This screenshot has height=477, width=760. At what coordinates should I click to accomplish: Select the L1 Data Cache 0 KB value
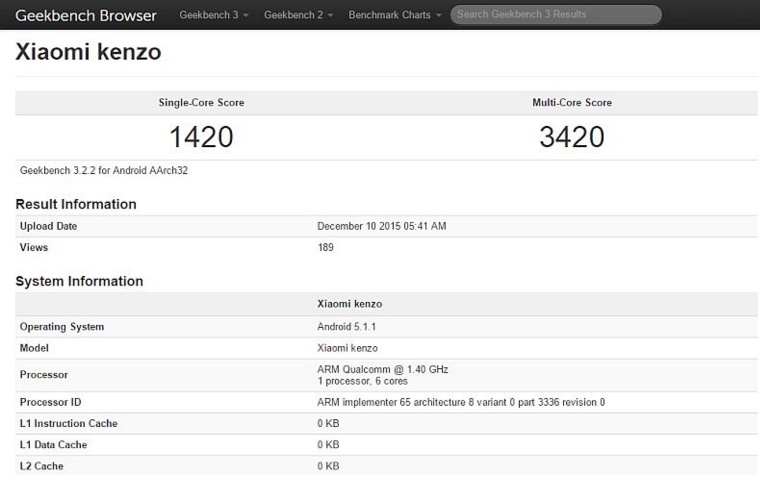coord(328,445)
